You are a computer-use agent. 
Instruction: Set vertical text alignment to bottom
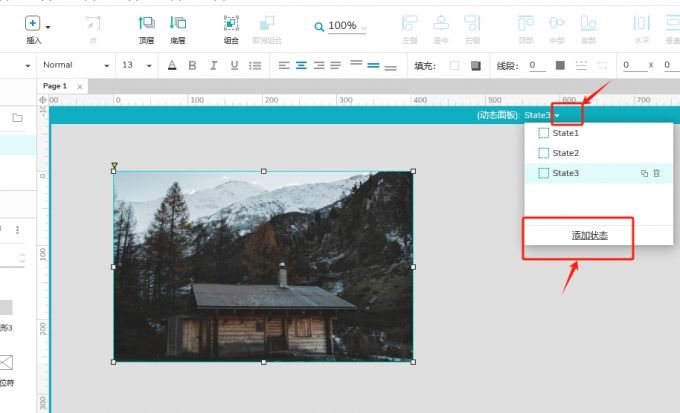click(x=391, y=68)
